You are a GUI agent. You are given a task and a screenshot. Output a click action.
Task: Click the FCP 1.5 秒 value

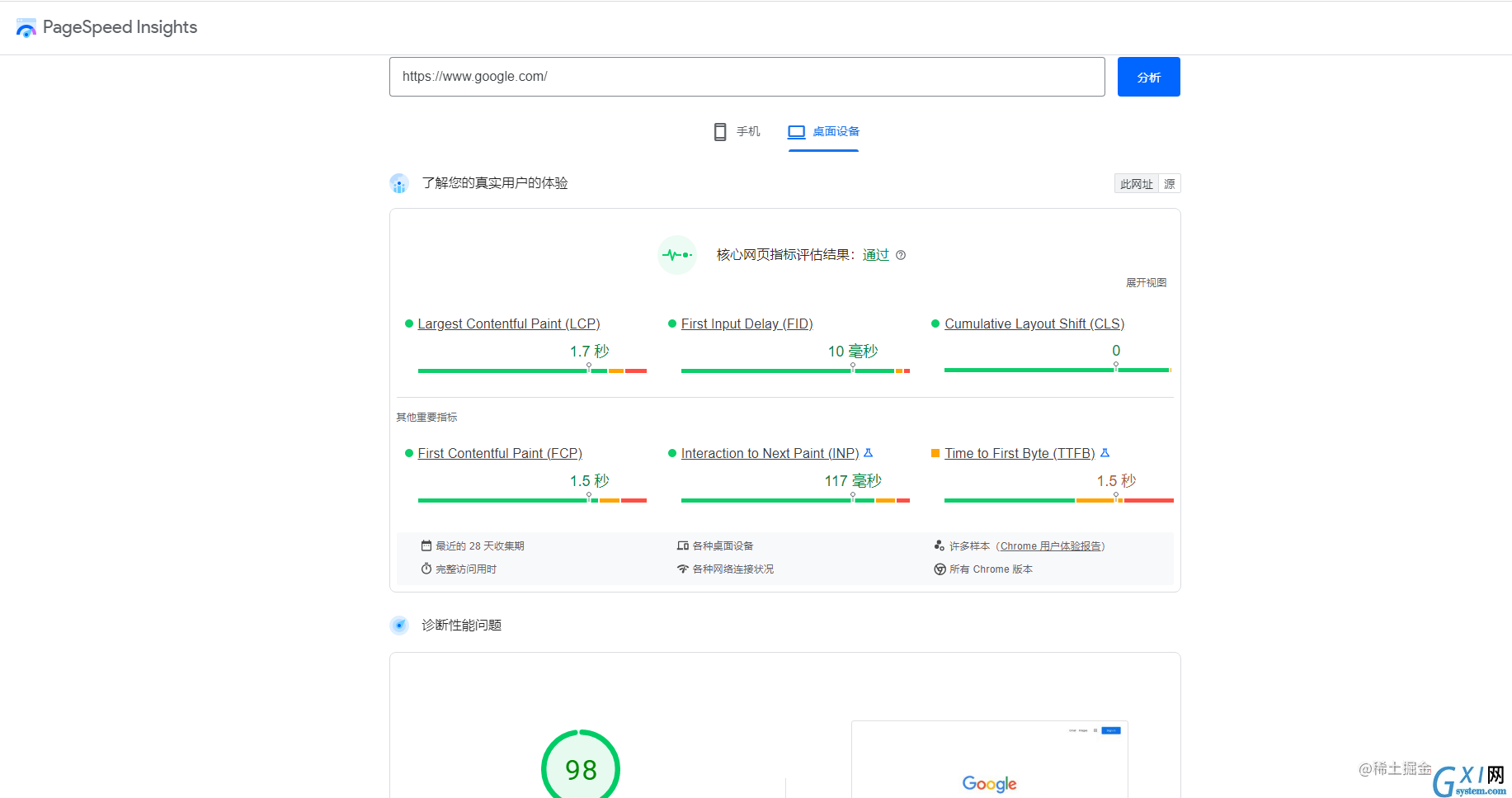[589, 481]
